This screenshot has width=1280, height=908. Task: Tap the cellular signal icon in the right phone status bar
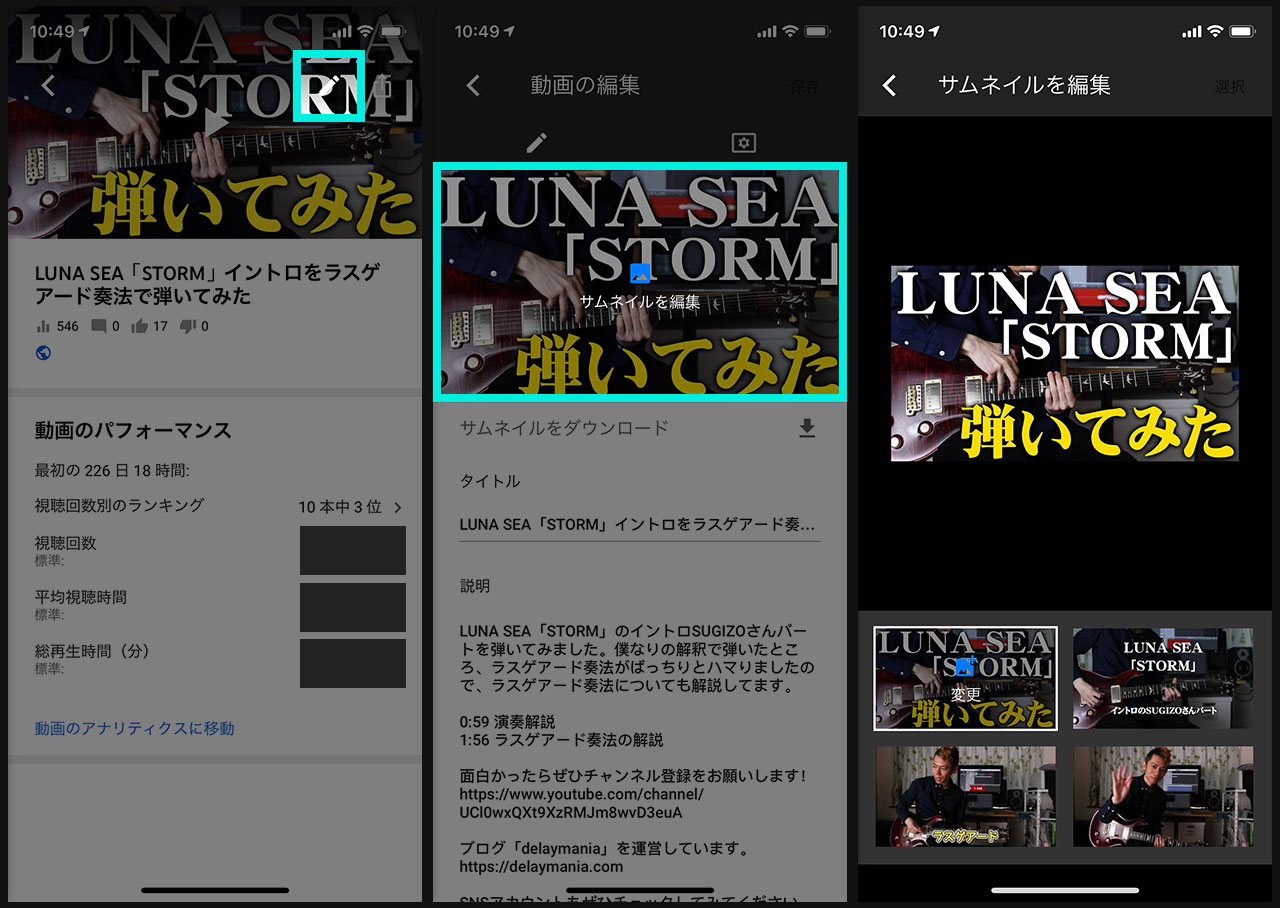coord(1191,32)
